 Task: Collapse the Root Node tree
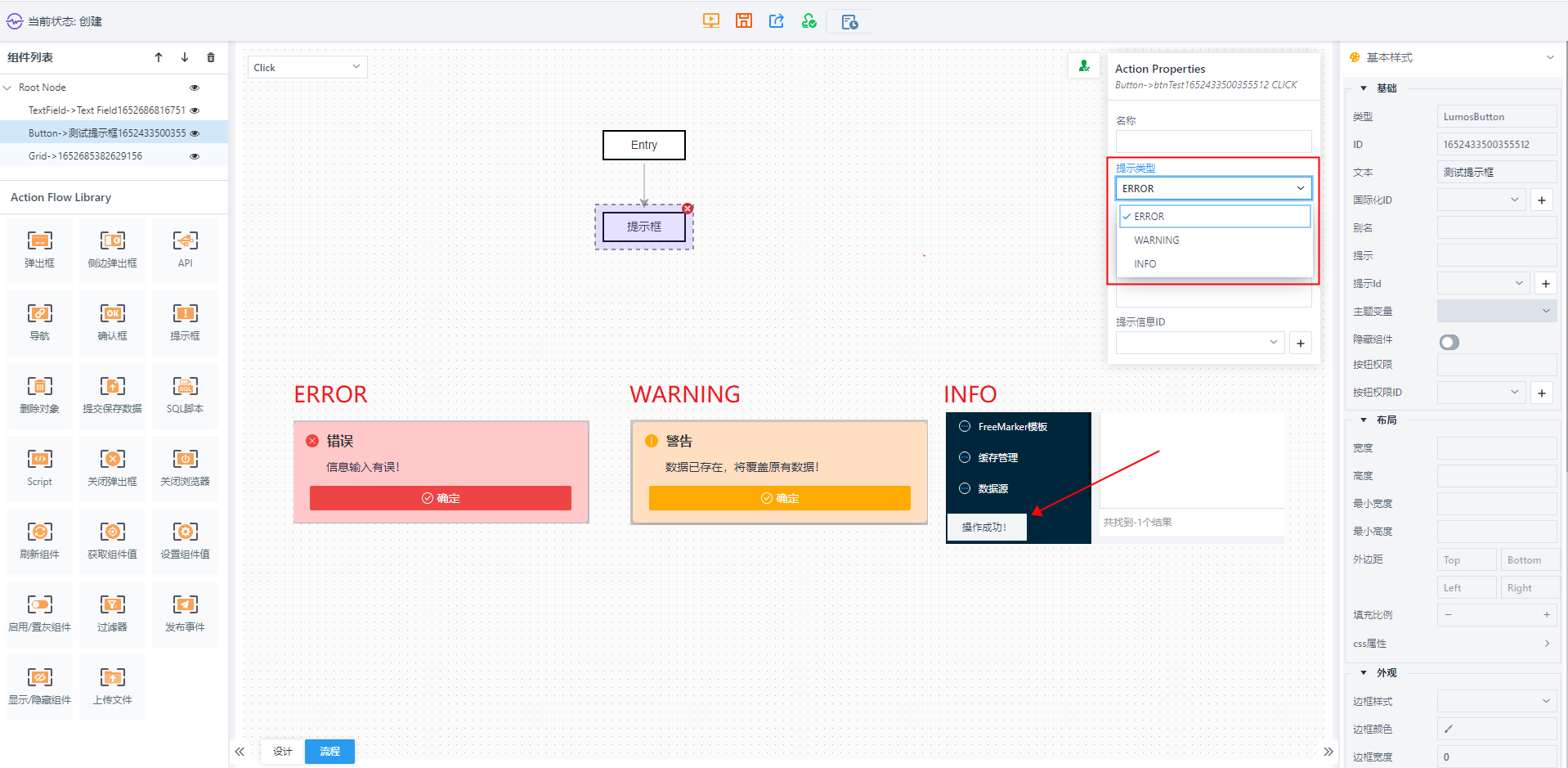(x=7, y=88)
